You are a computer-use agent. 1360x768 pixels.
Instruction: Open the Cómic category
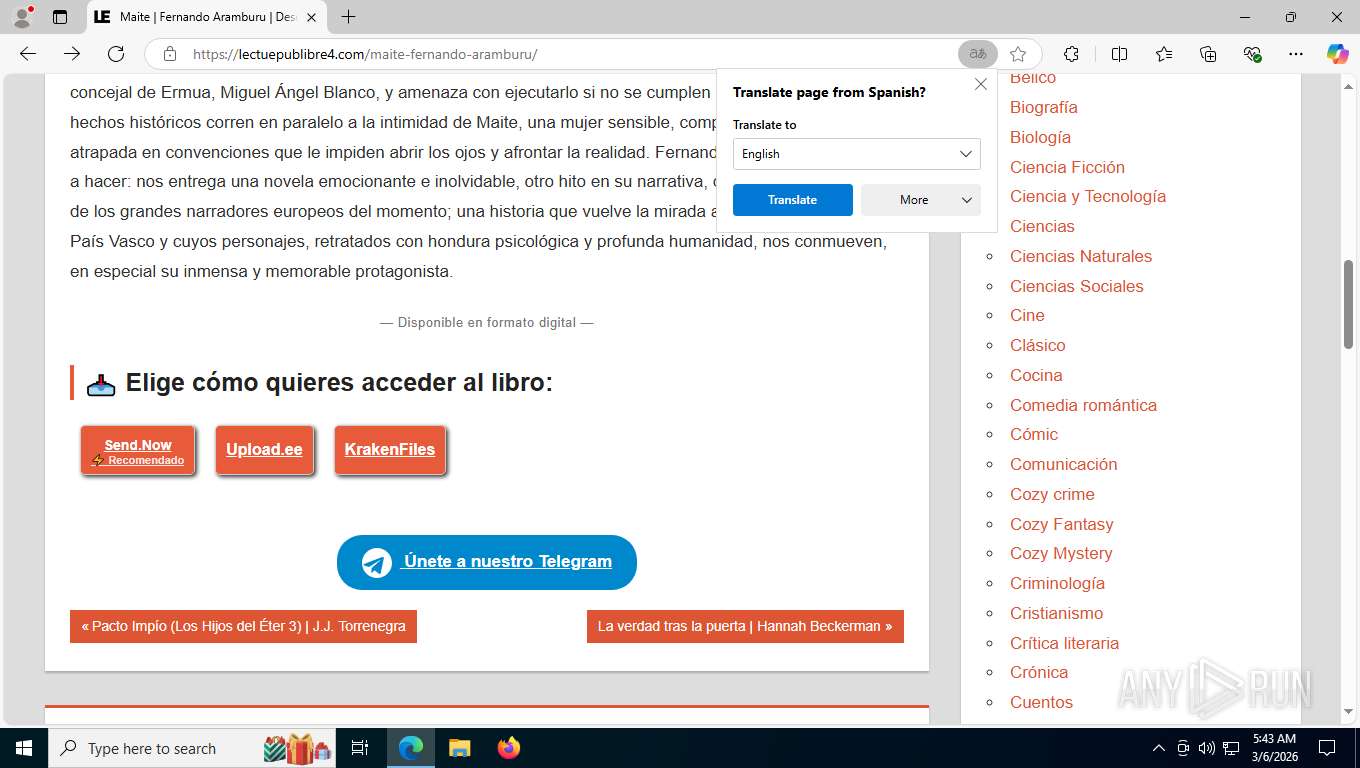pos(1034,434)
